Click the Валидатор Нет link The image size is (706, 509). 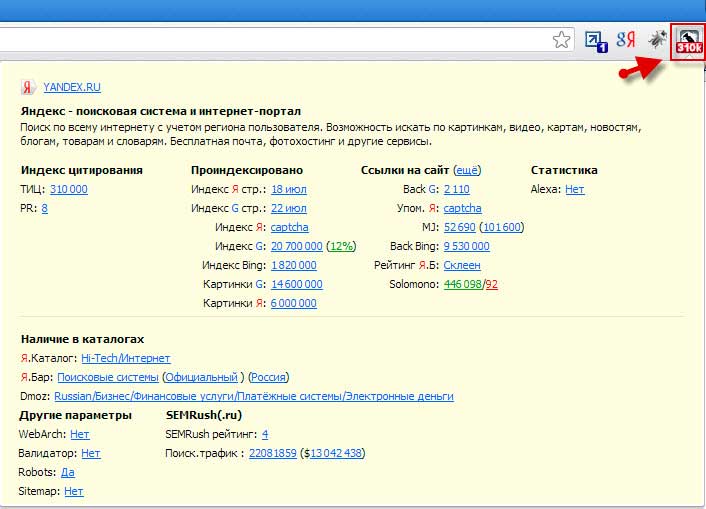pos(91,453)
